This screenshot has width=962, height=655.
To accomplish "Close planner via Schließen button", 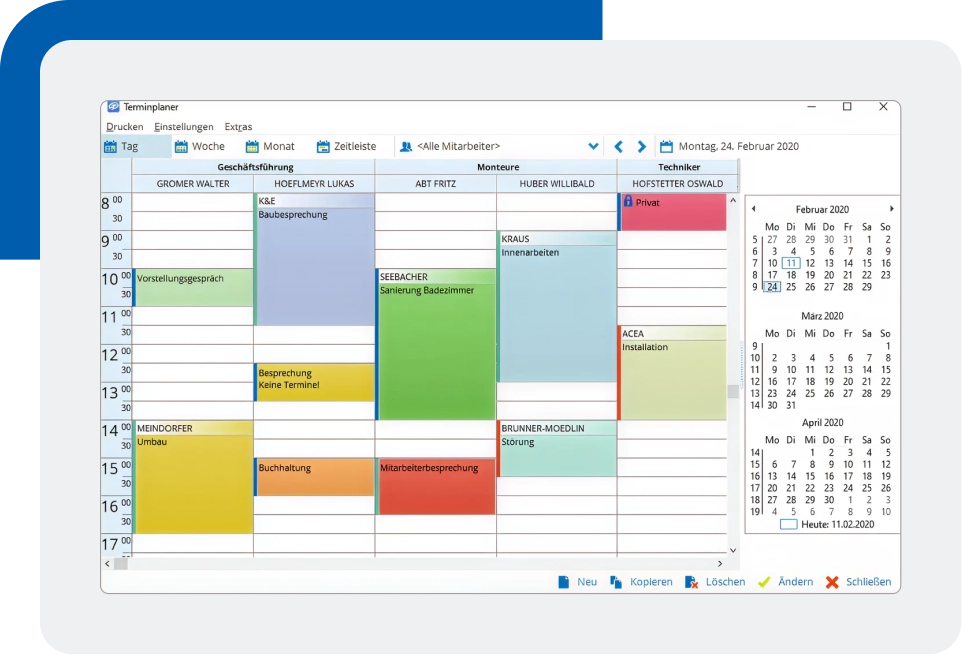I will (858, 582).
